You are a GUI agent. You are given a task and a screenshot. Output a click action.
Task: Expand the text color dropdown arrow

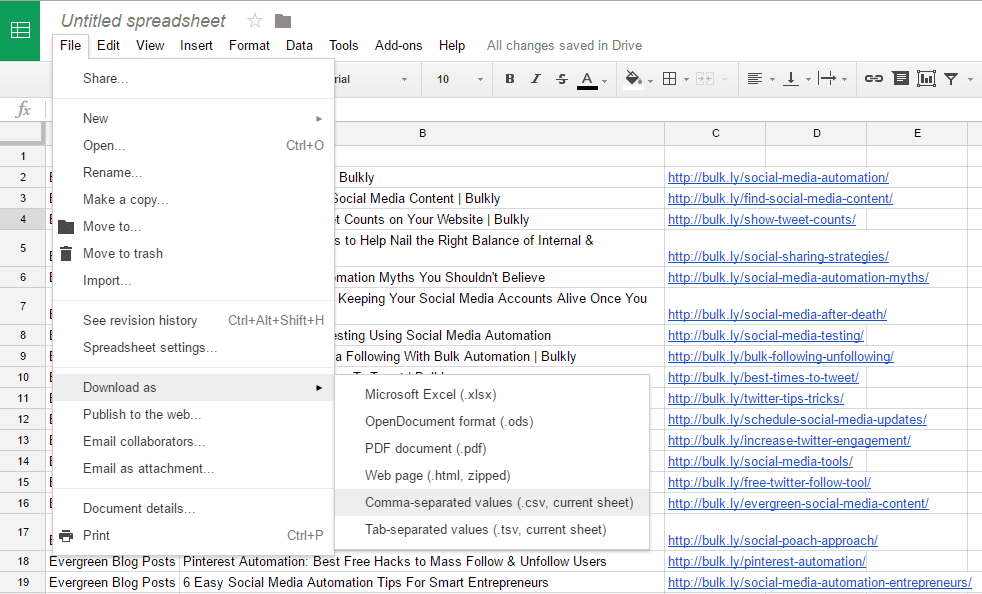coord(604,81)
